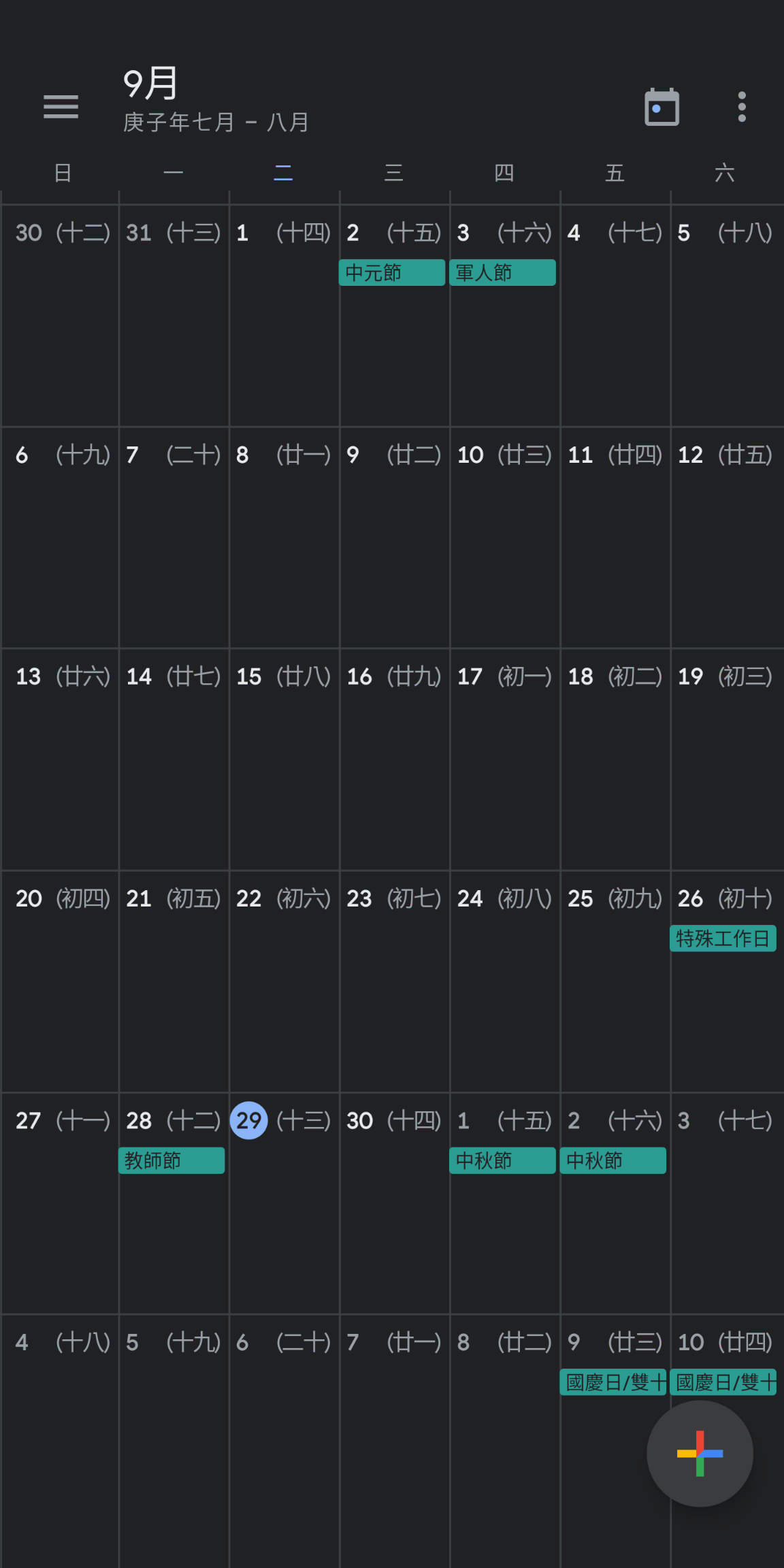Open the 中秋節 event on October 1

pos(502,1160)
